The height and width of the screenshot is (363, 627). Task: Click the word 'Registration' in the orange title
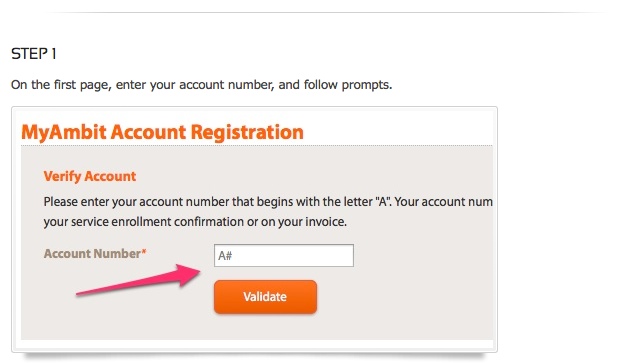247,132
